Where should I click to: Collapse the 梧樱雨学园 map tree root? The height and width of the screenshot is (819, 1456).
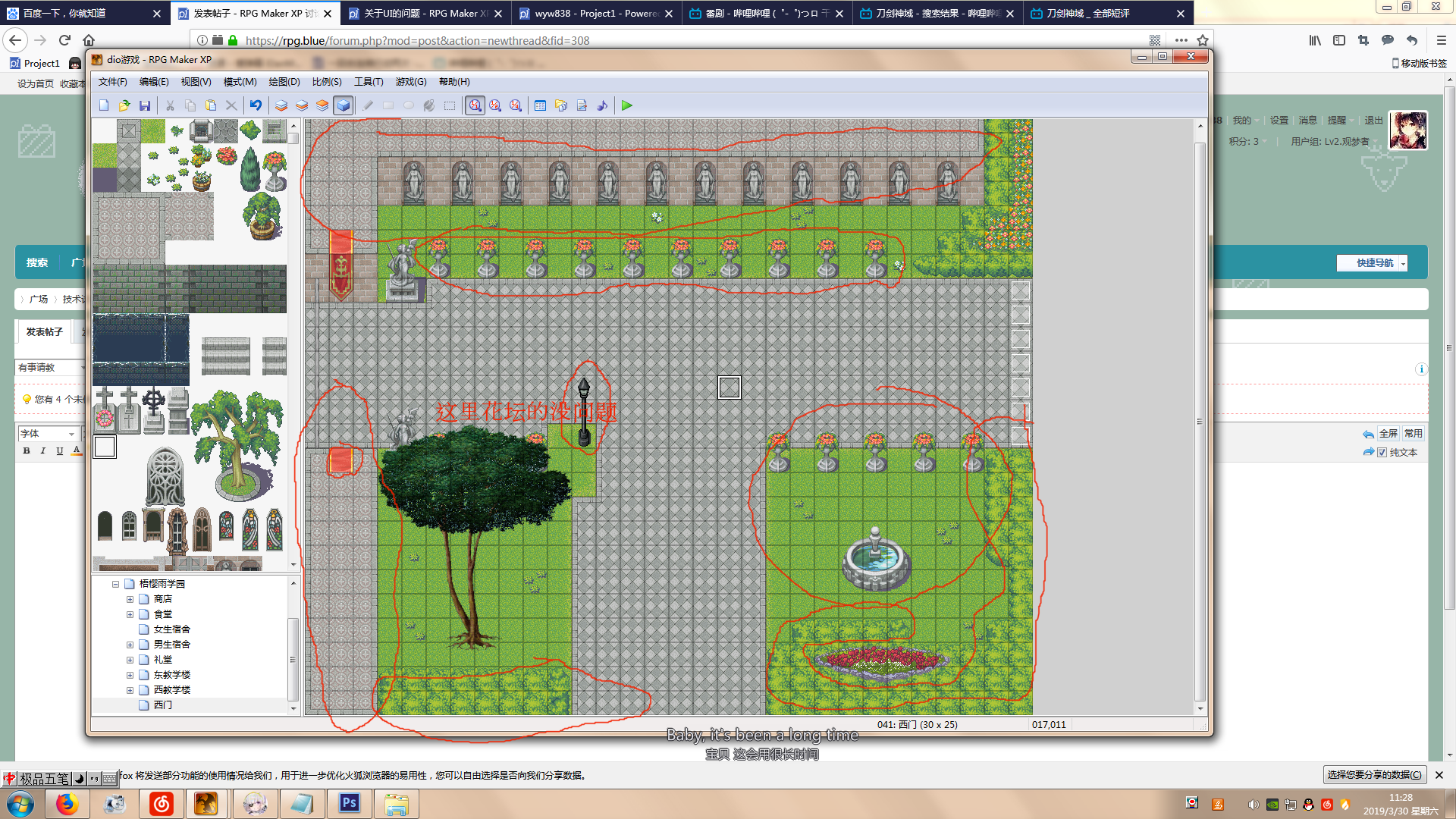pyautogui.click(x=116, y=584)
